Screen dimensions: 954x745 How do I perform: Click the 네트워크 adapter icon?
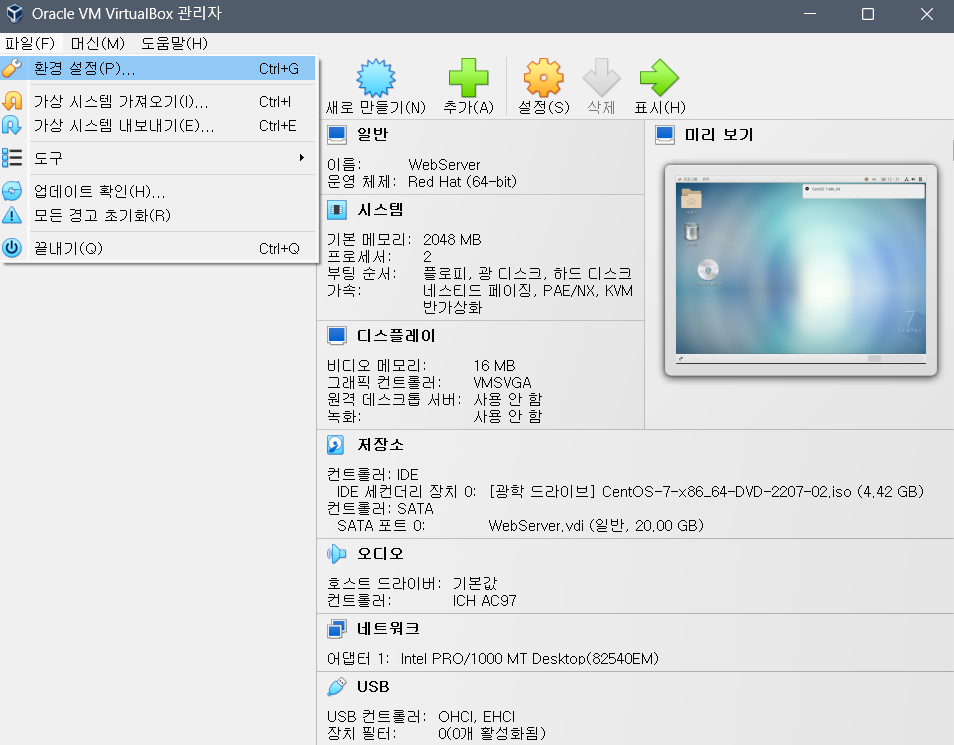point(336,629)
